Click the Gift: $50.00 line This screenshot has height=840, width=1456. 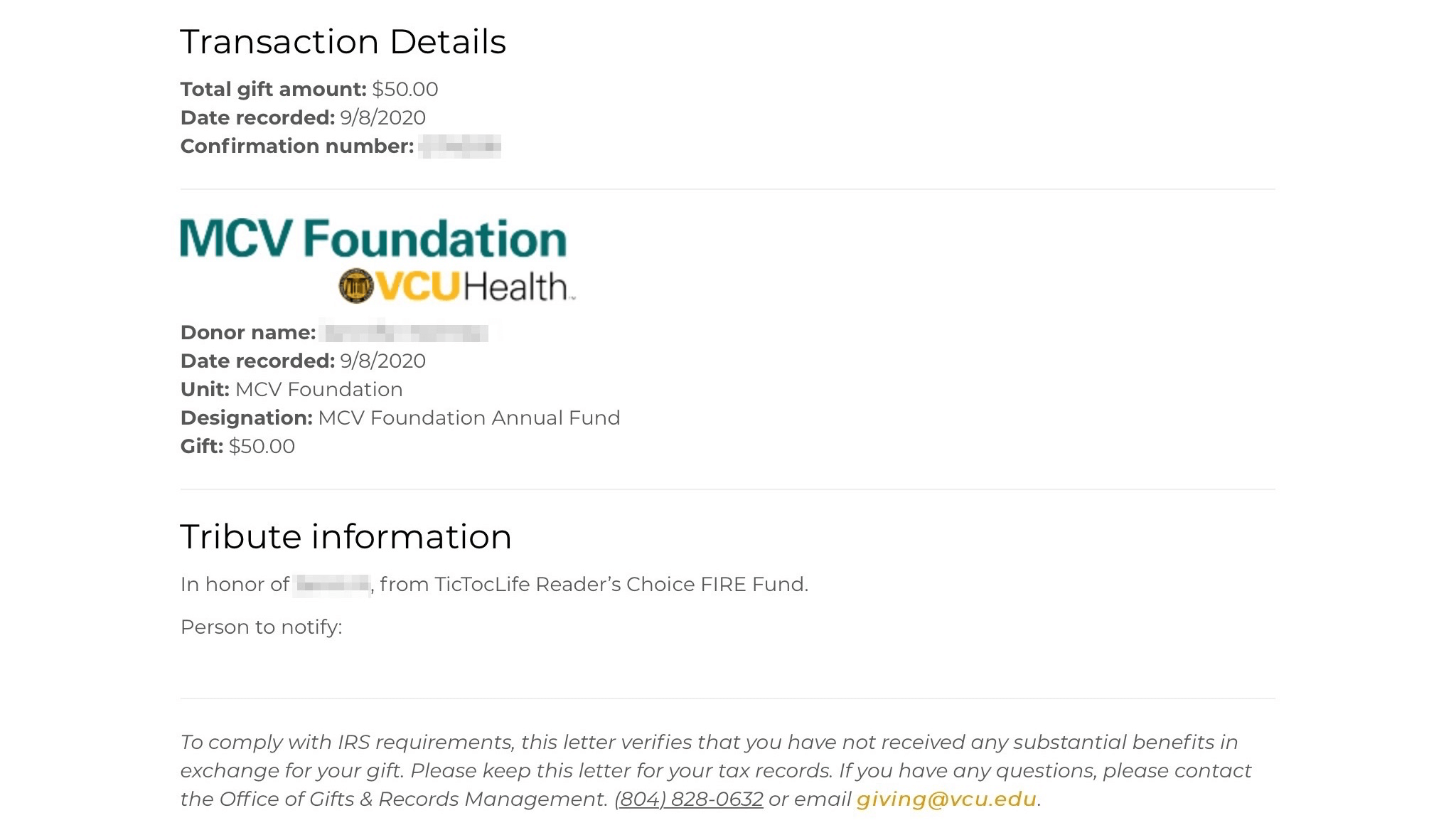237,447
